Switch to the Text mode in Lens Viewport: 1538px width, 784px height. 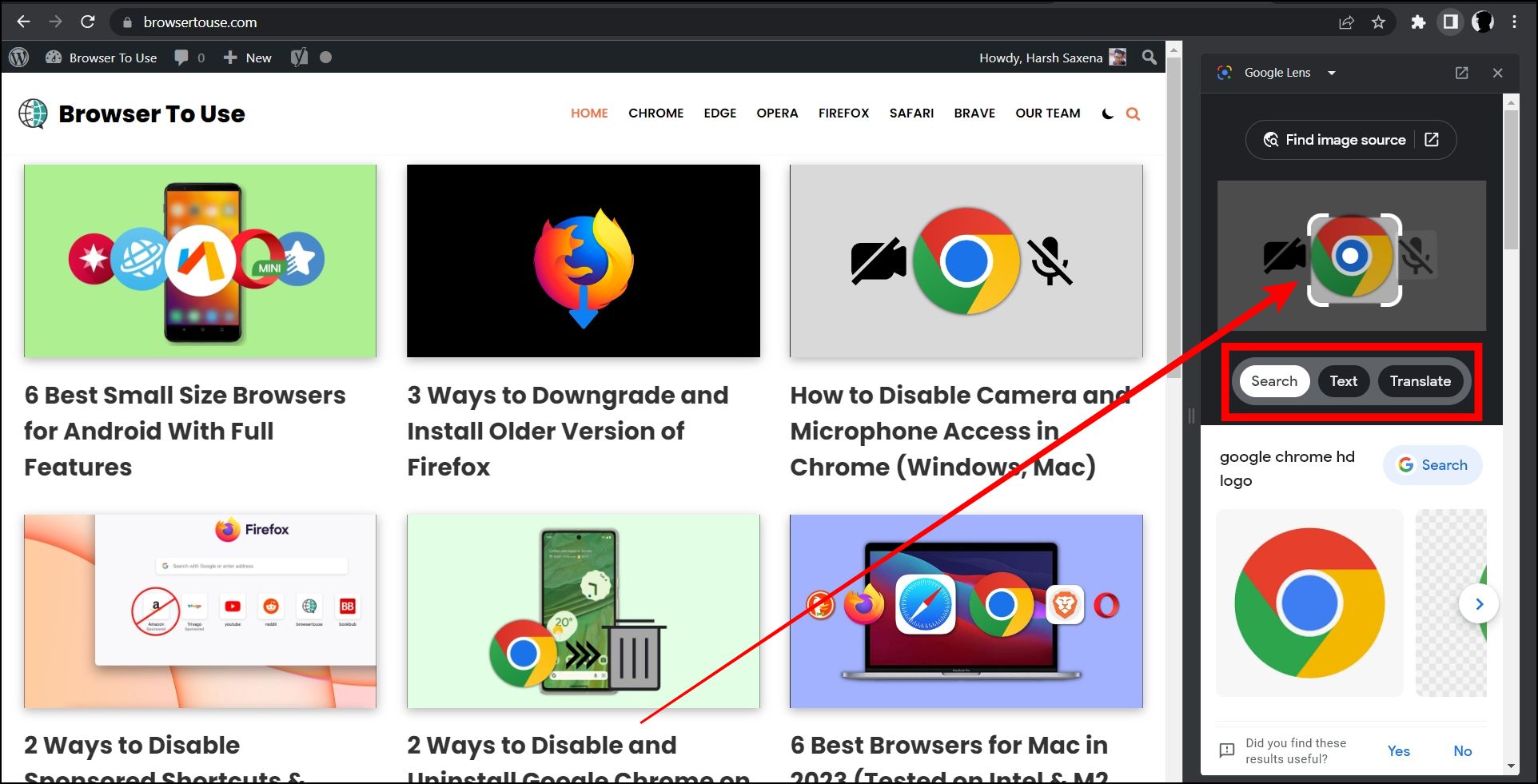click(1343, 381)
